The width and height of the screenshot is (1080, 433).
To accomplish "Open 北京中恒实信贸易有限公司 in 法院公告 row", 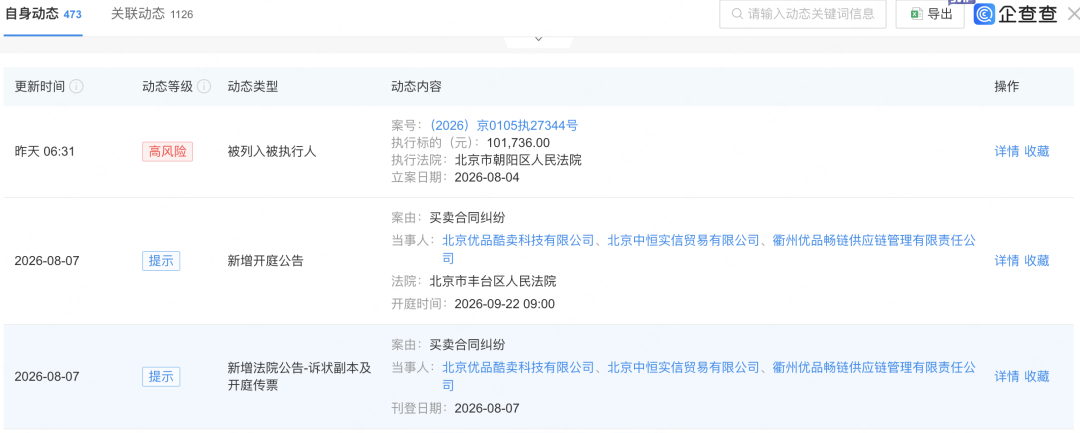I will [683, 367].
